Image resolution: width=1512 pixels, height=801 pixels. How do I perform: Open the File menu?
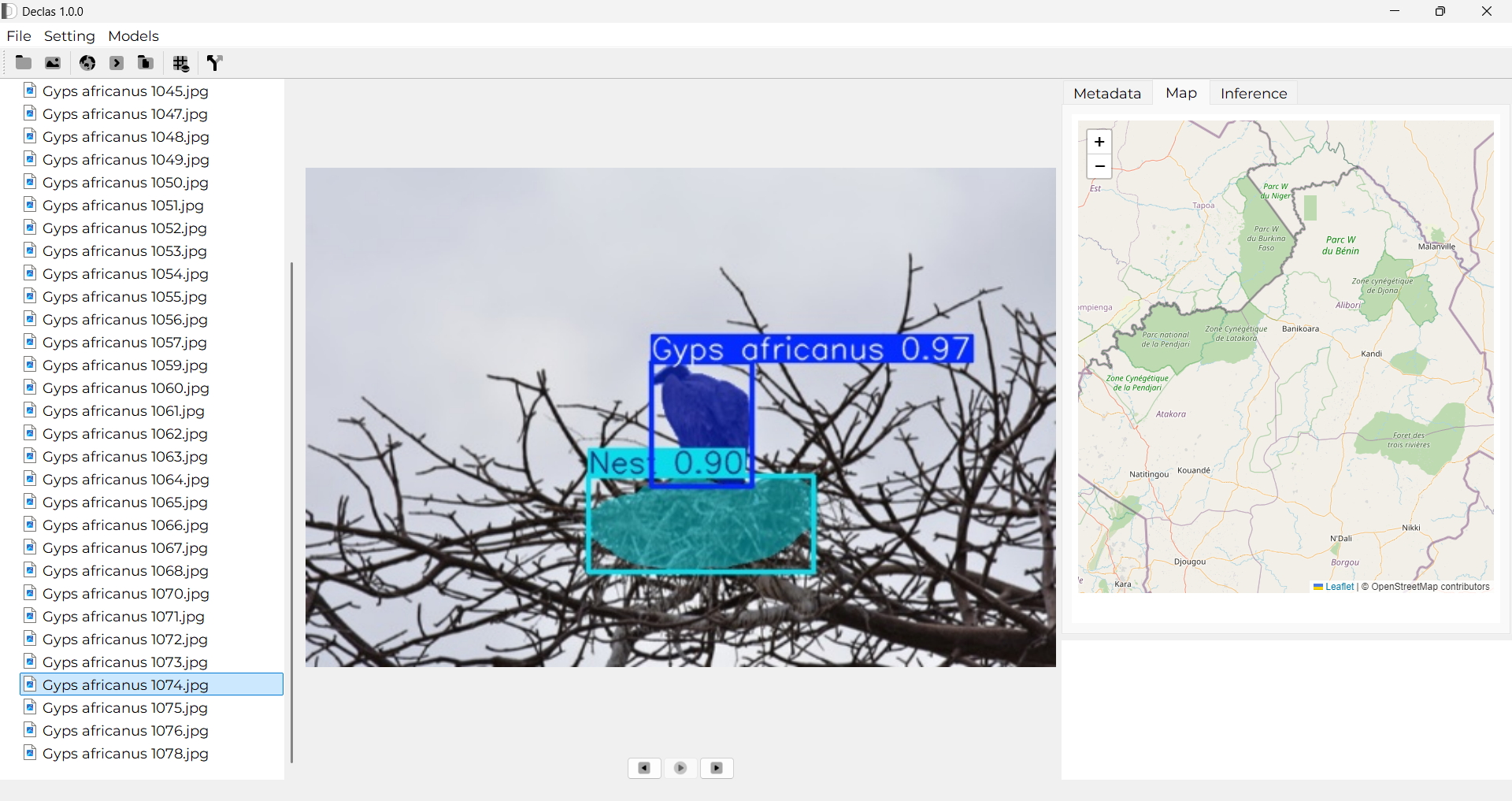coord(19,36)
